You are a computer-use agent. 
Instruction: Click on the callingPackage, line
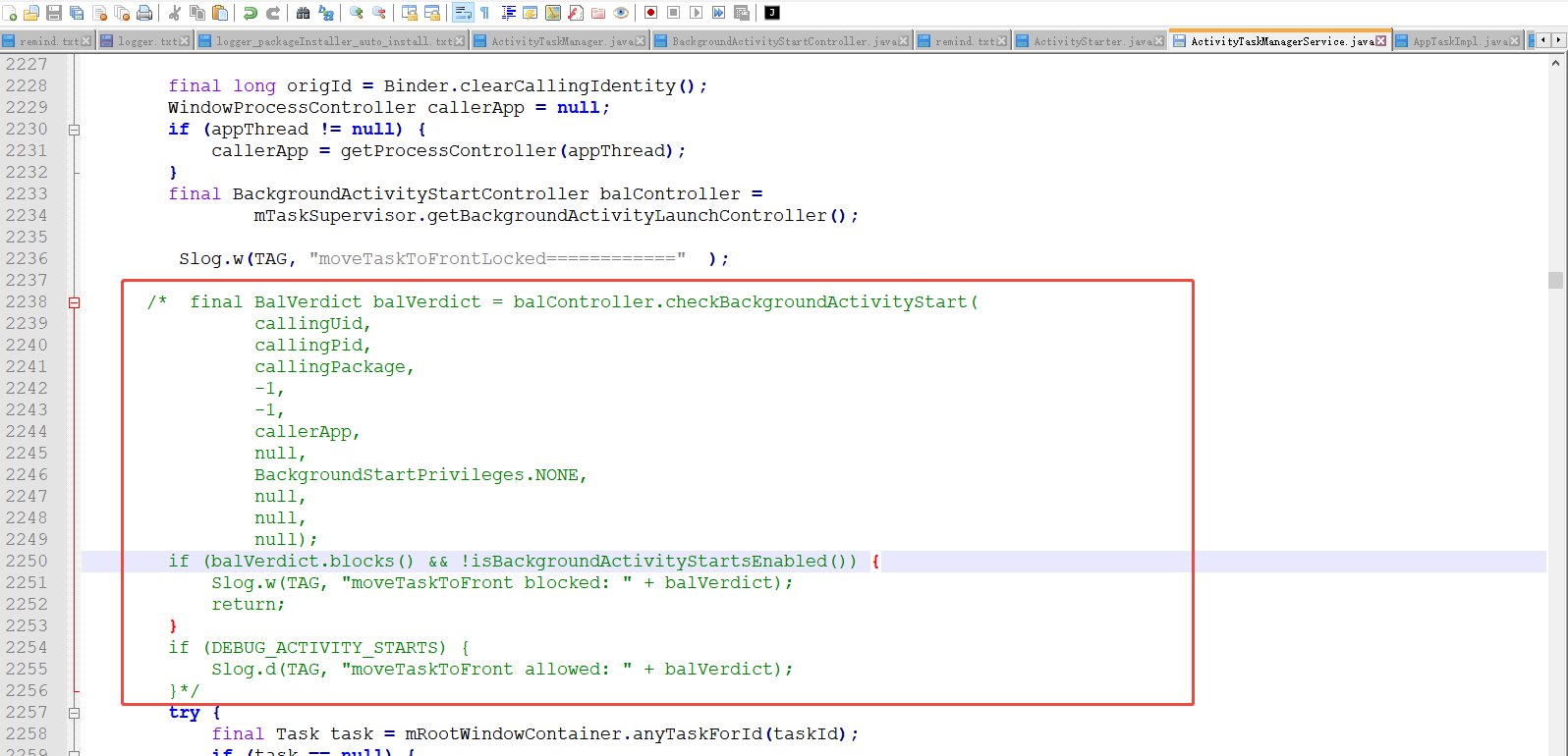334,367
